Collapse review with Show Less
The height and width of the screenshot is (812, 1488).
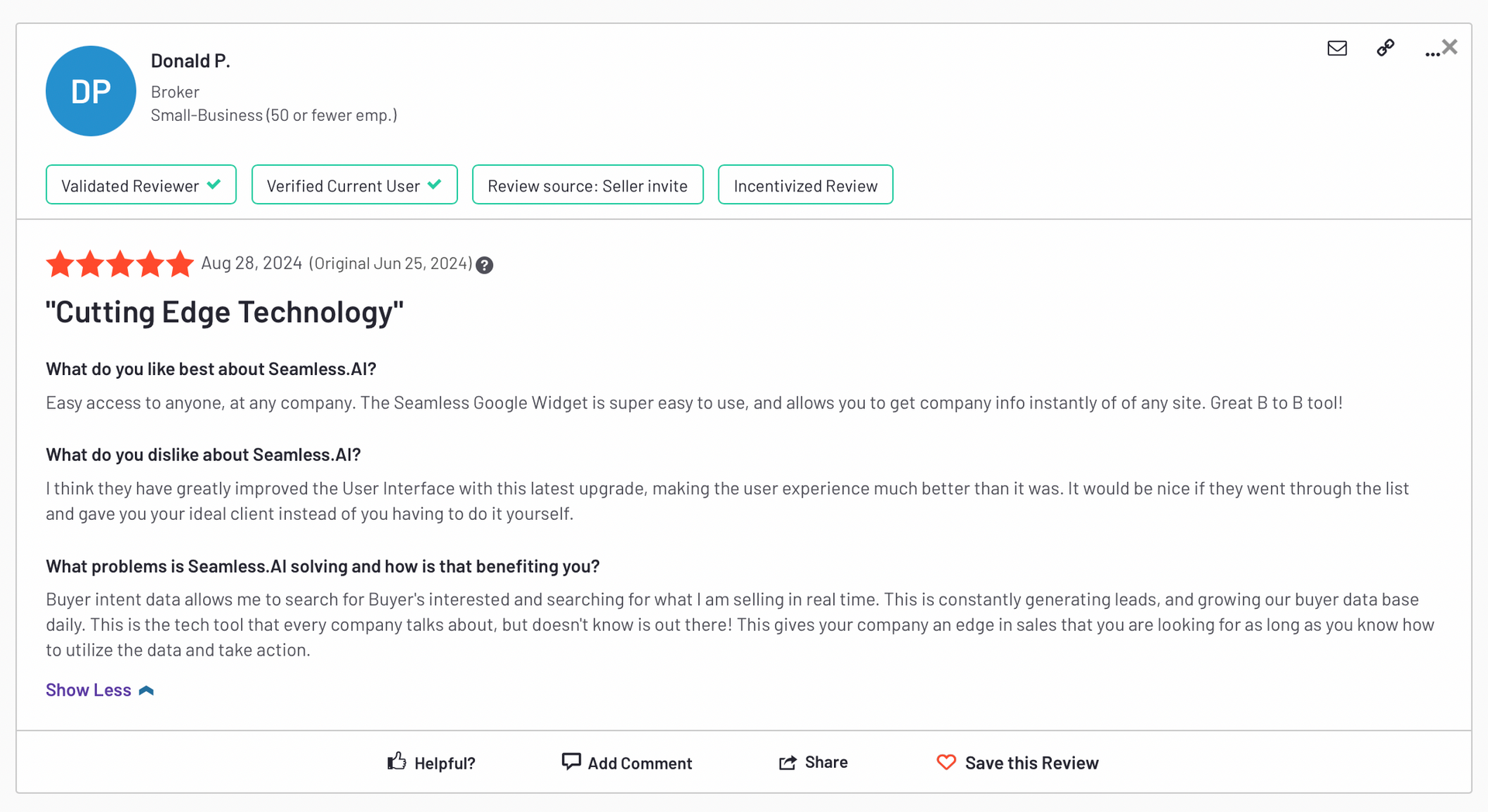coord(100,690)
